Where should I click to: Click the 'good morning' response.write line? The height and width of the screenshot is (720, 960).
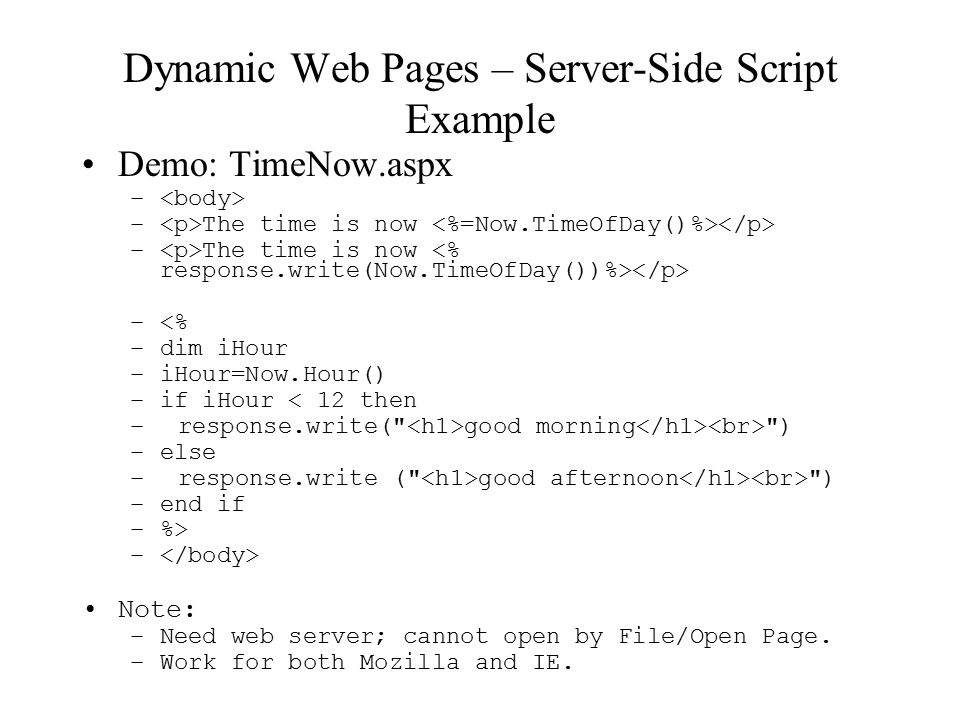pos(484,426)
